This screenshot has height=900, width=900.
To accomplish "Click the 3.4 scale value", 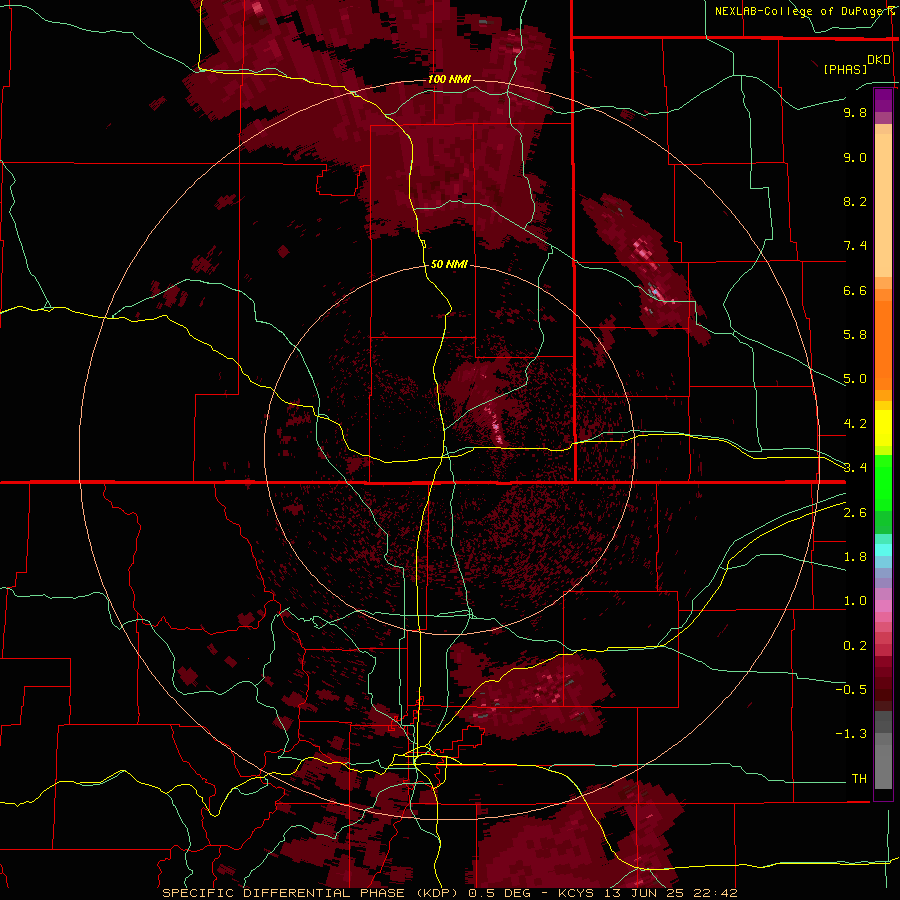I will click(855, 468).
